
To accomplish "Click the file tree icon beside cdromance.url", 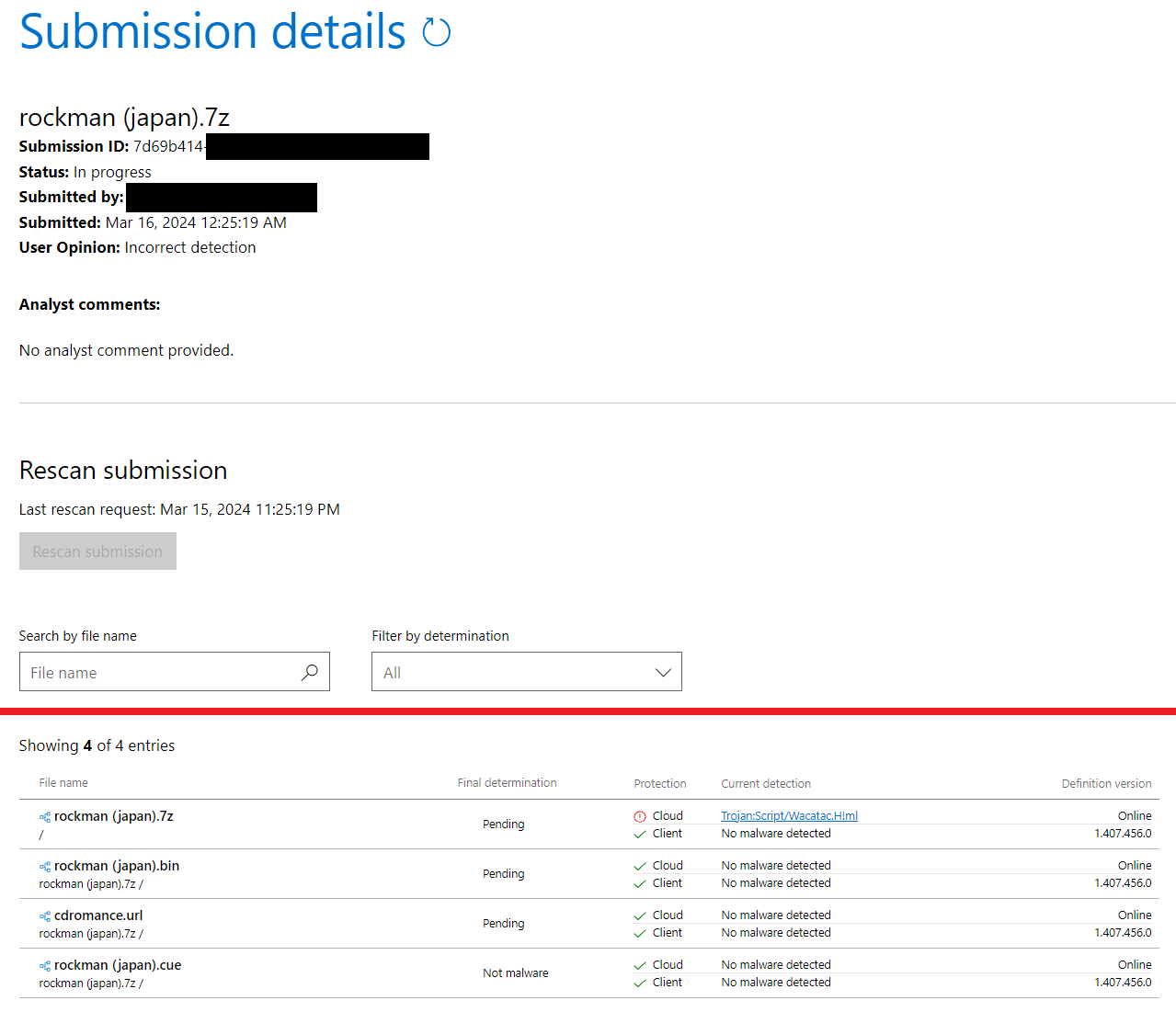I will tap(45, 916).
